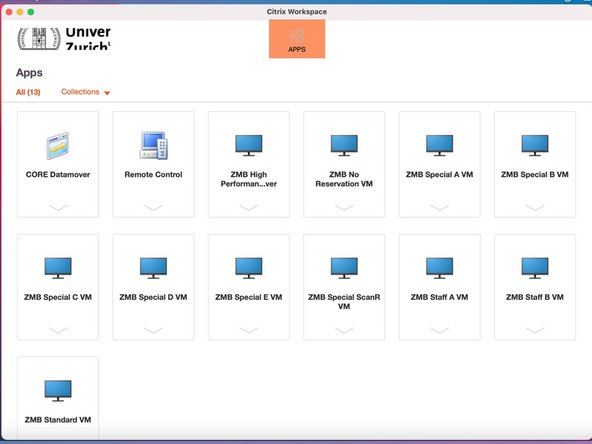Expand chevron under ZMB High Performance server
The image size is (592, 444).
(x=249, y=207)
